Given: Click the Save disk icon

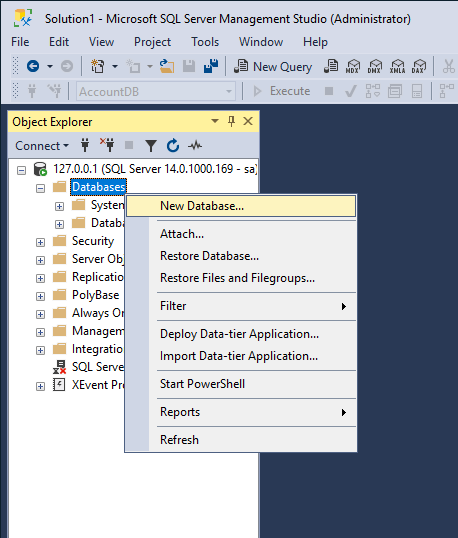Looking at the screenshot, I should (x=189, y=66).
